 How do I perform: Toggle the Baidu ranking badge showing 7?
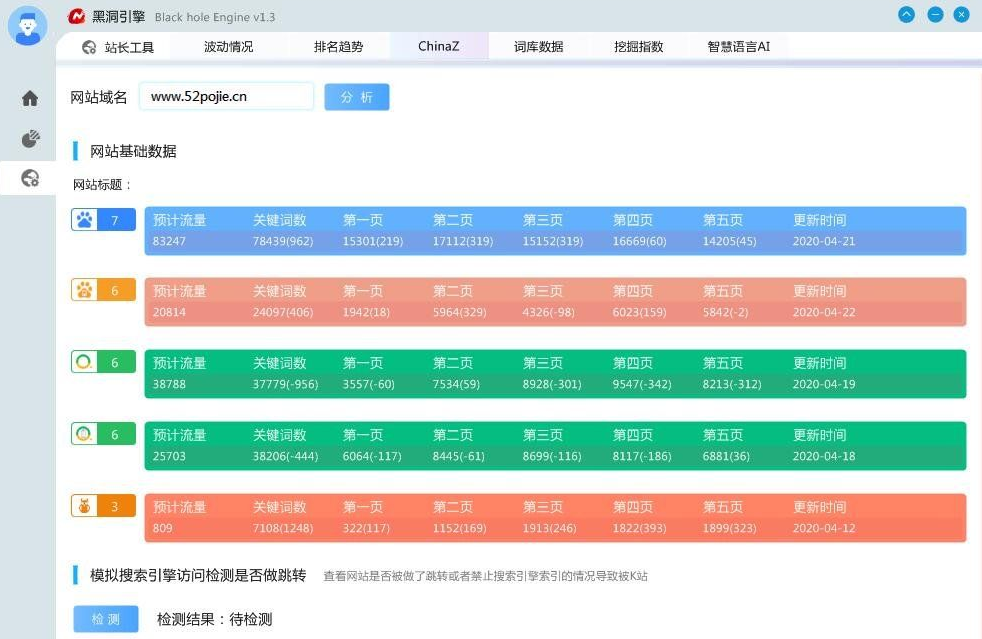coord(114,219)
